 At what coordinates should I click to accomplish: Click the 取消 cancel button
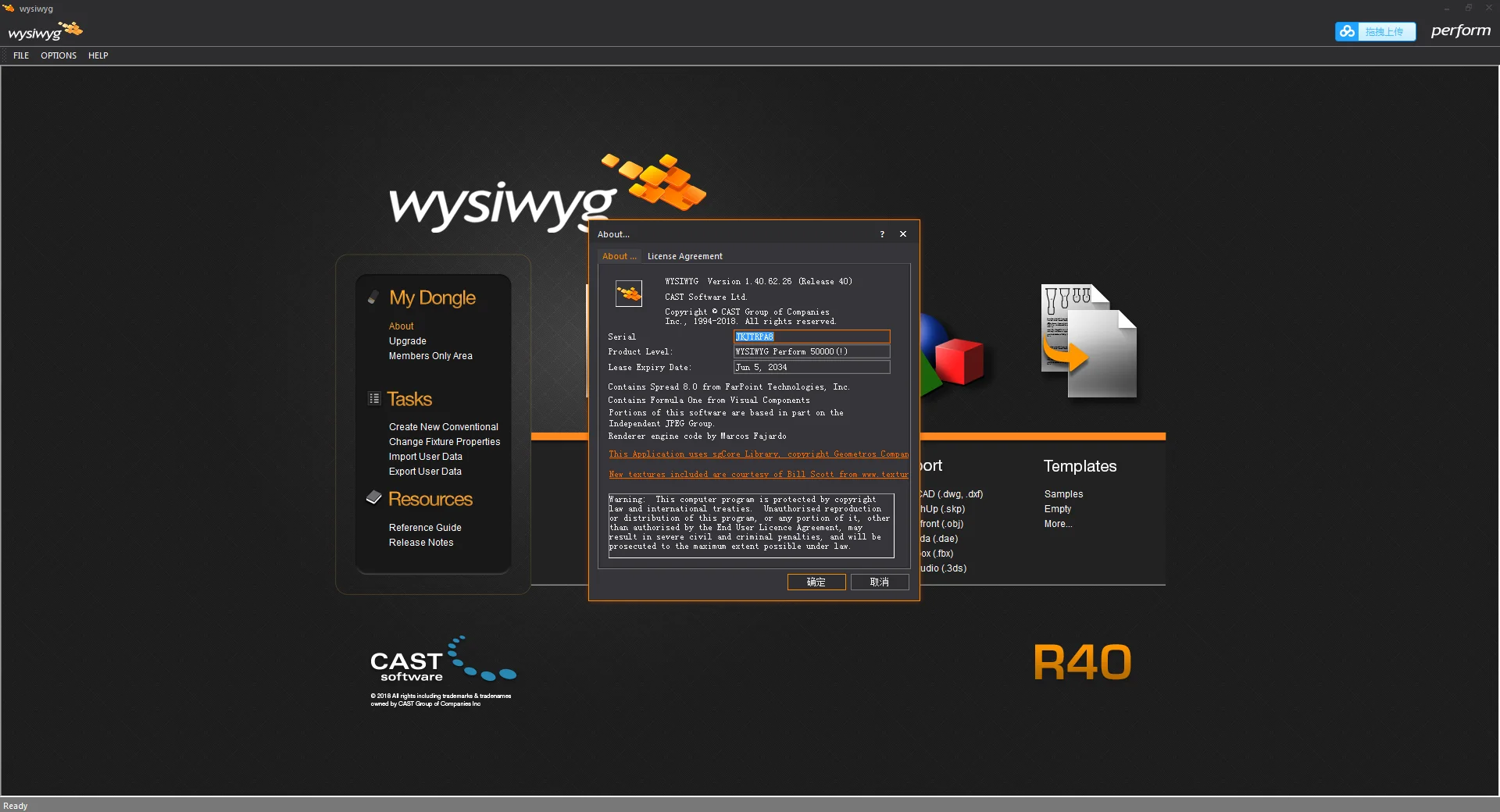(x=880, y=582)
